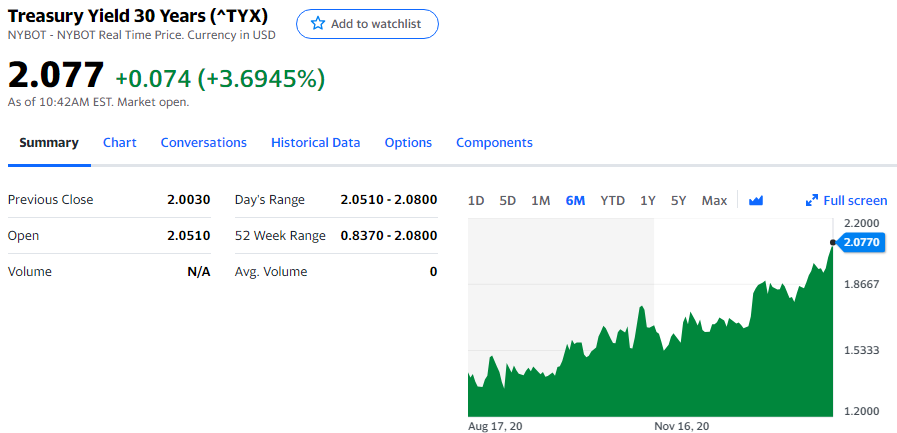Switch to the Conversations tab
897x433 pixels.
pos(204,143)
